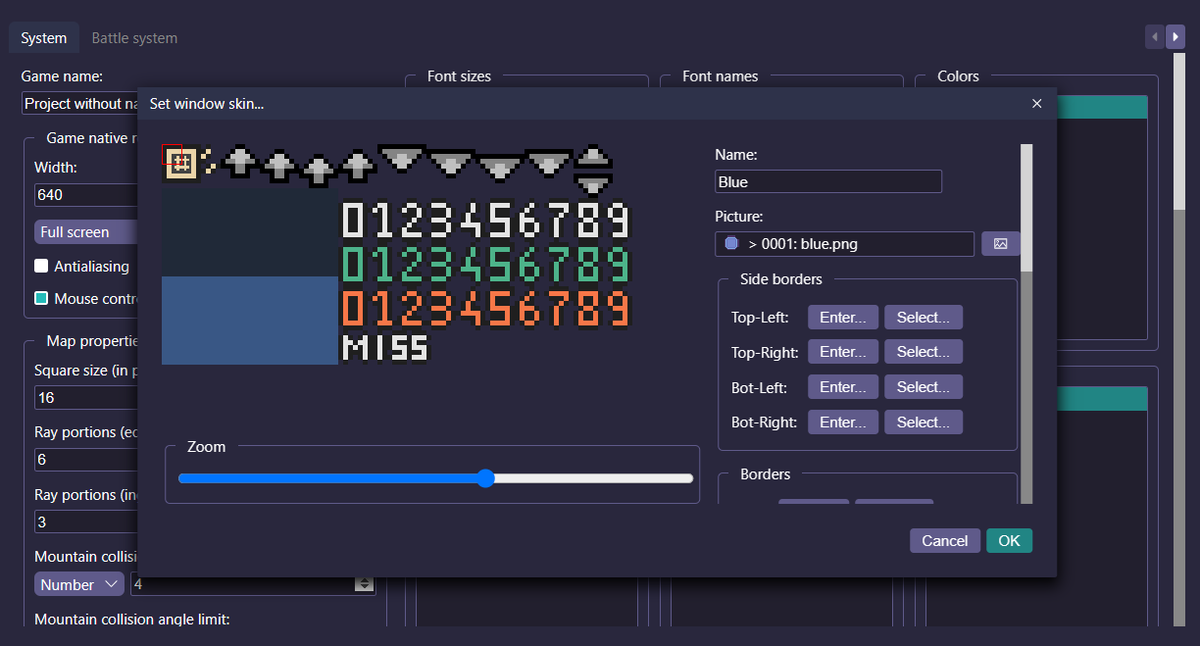Image resolution: width=1200 pixels, height=646 pixels.
Task: Click Select for Bot-Left border
Action: click(923, 387)
